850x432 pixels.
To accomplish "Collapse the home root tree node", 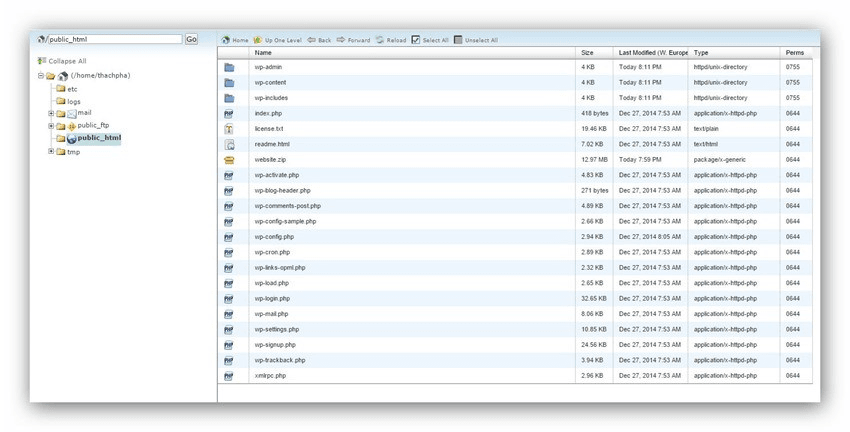I will point(41,75).
